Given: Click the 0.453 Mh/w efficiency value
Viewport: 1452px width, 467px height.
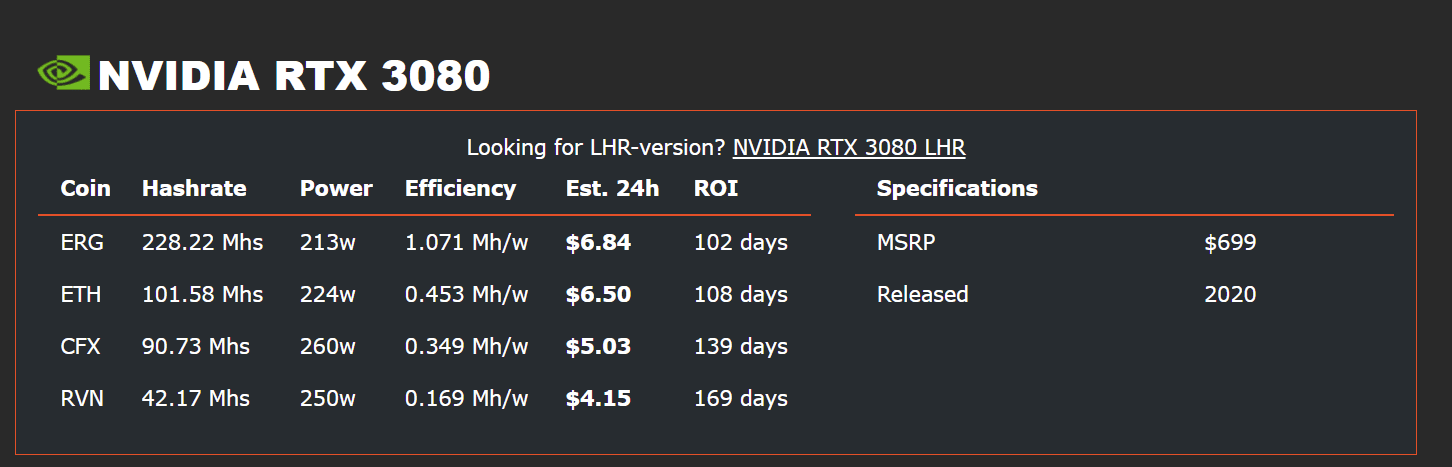Looking at the screenshot, I should pos(467,294).
